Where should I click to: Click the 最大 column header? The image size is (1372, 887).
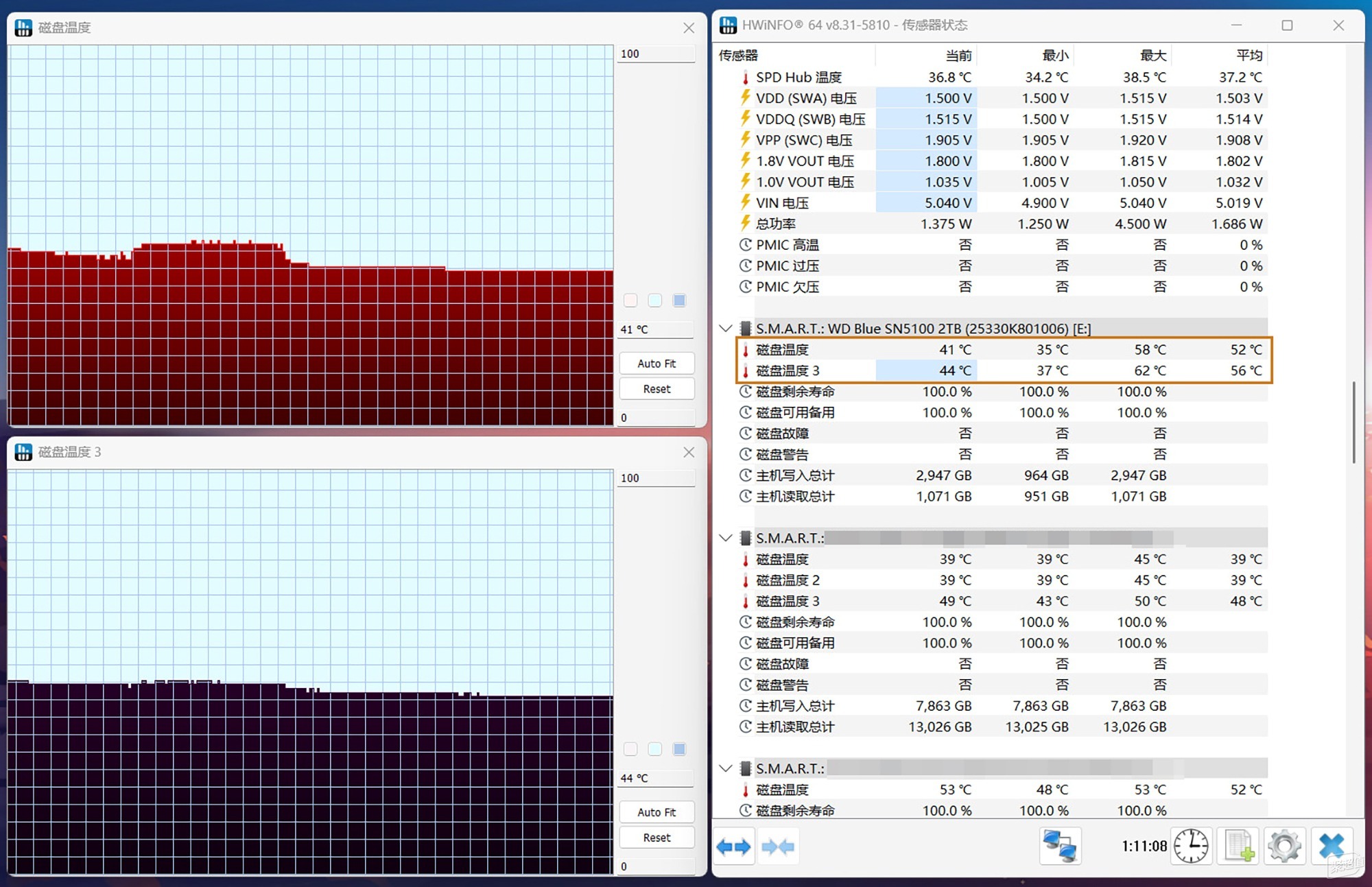(x=1152, y=56)
